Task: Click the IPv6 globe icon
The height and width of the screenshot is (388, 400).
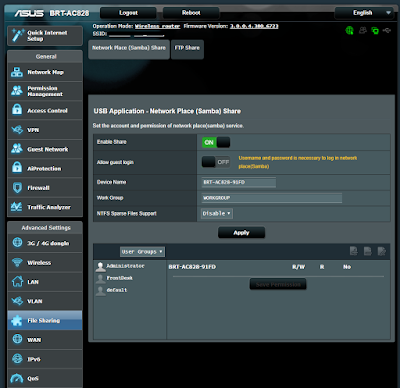Action: (17, 359)
